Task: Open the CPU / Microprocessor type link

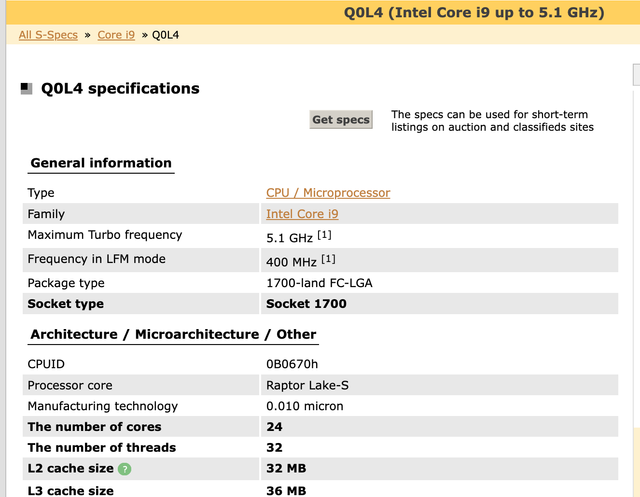Action: tap(328, 193)
